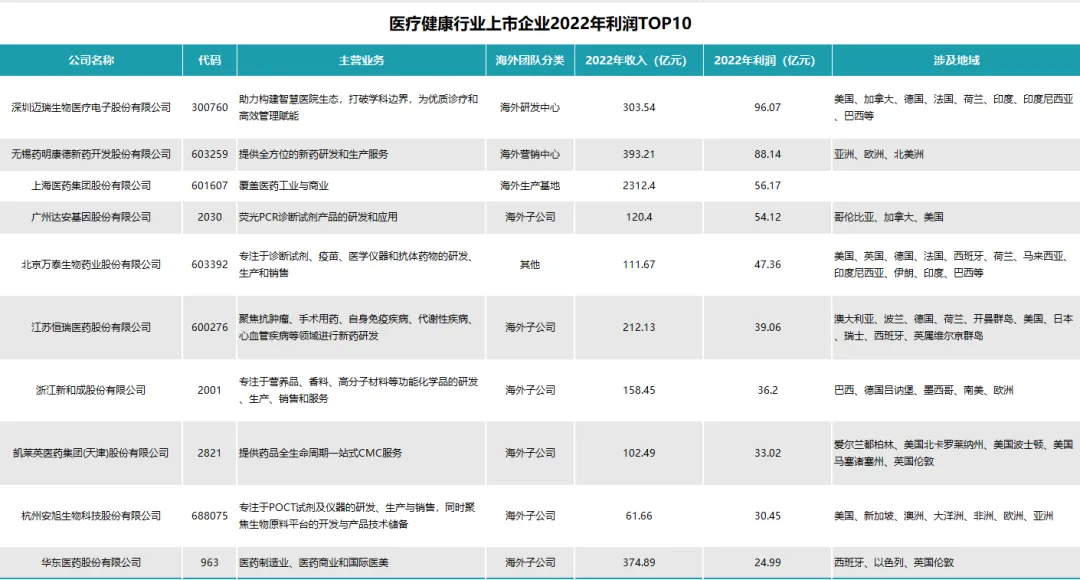
Task: Select company name 无锡药明康德新药开发股份有限公司
Action: [x=91, y=154]
